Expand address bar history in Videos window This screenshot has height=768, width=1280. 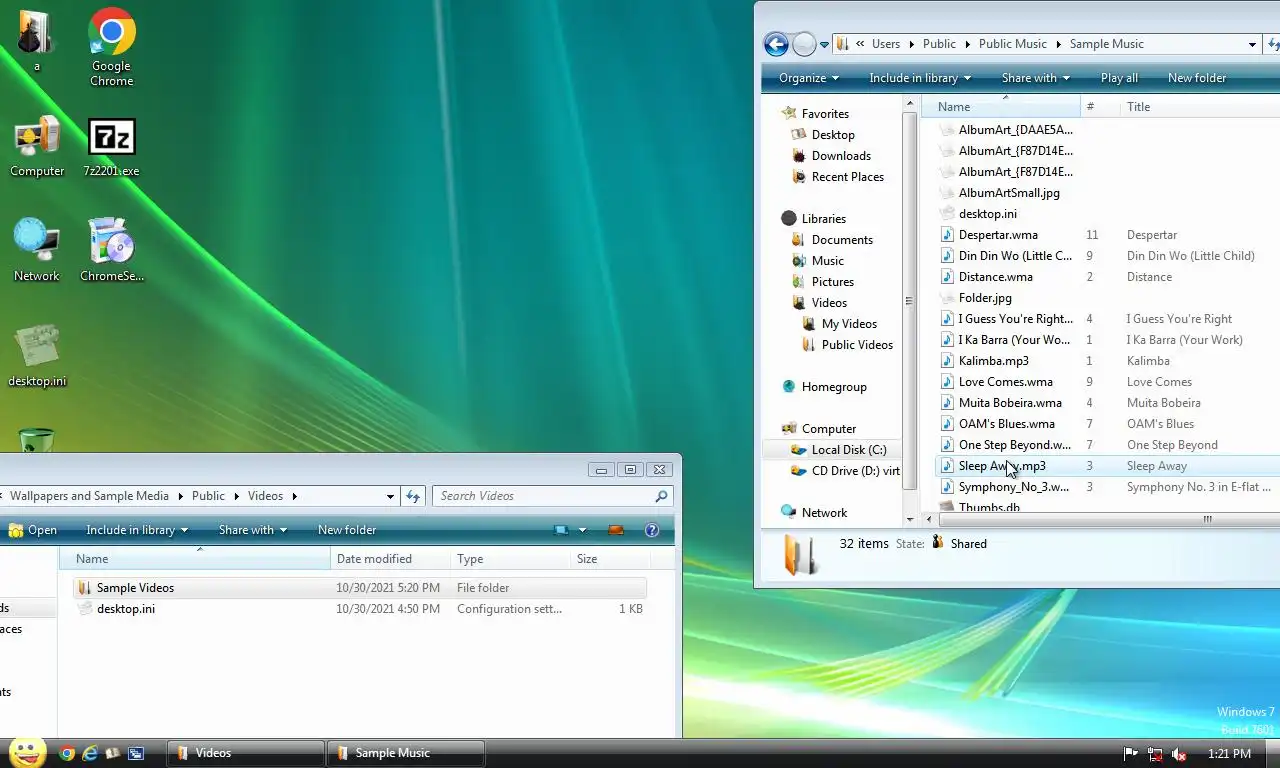pos(390,496)
